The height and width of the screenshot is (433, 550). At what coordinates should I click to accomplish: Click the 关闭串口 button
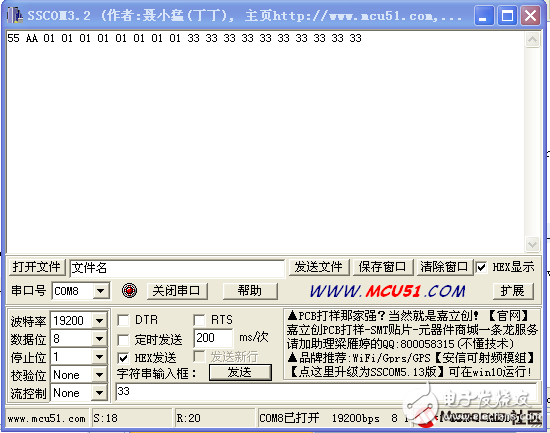[177, 291]
